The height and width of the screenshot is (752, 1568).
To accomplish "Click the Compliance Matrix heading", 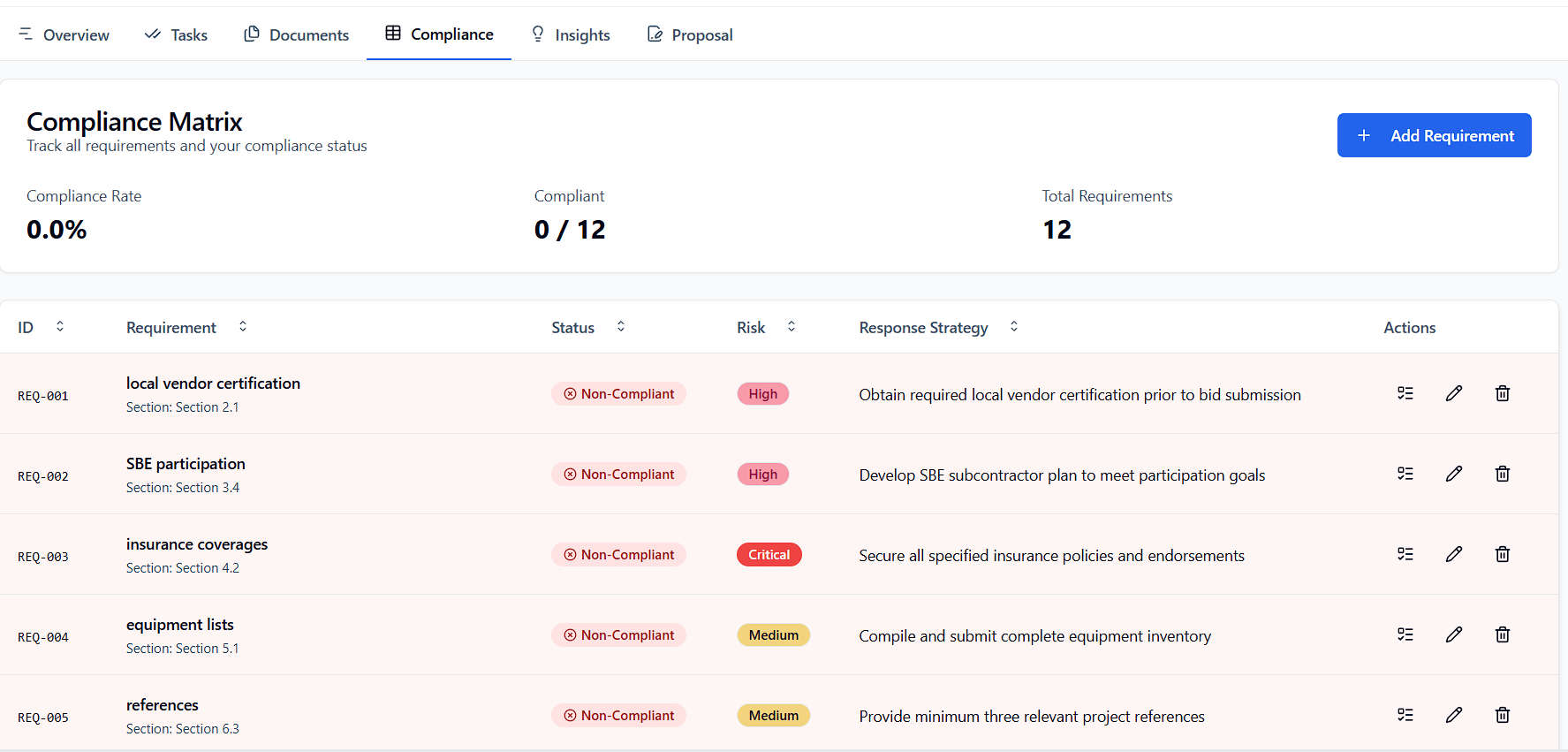I will coord(134,121).
